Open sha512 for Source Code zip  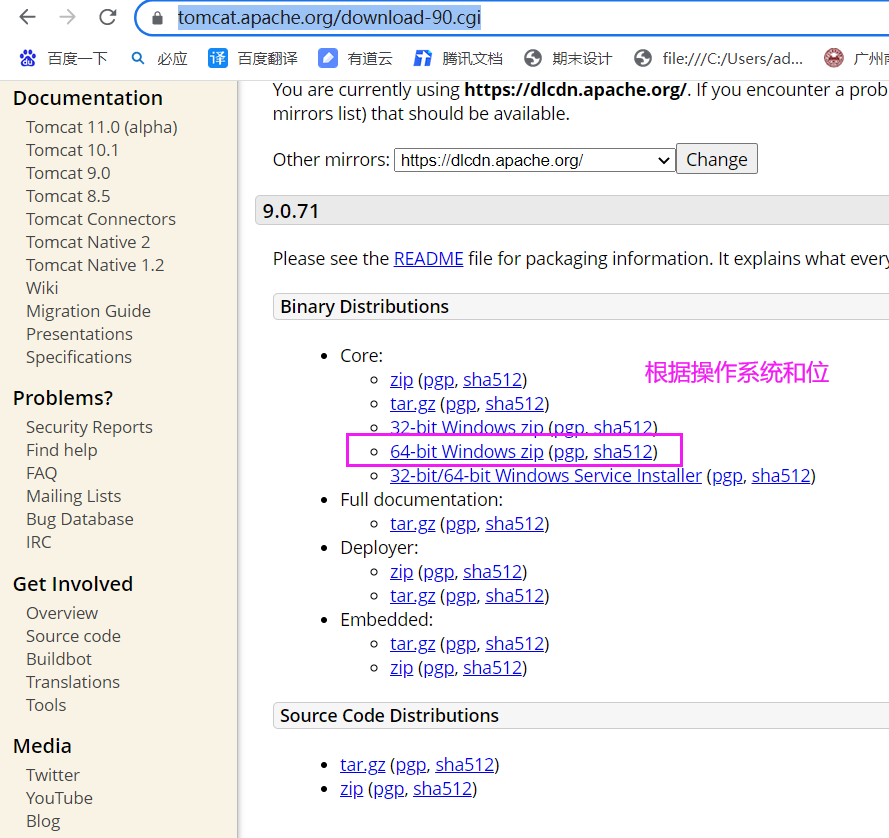(x=443, y=789)
